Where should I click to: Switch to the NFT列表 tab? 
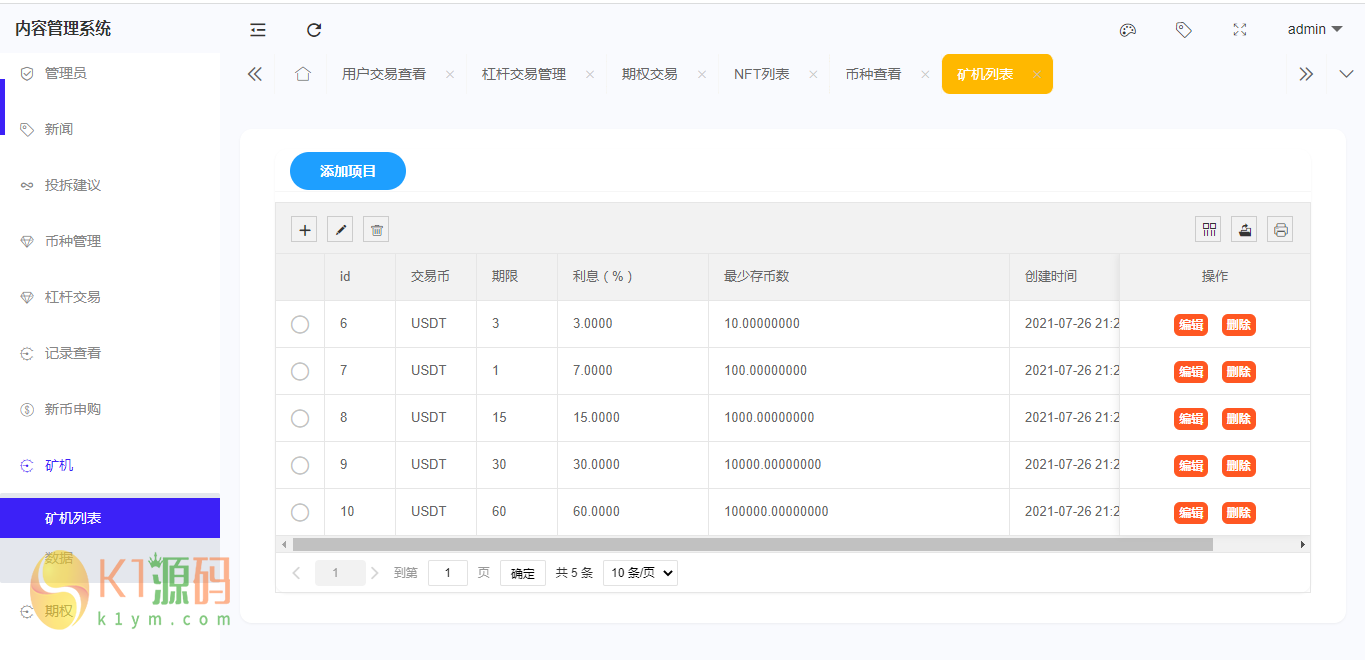coord(761,74)
